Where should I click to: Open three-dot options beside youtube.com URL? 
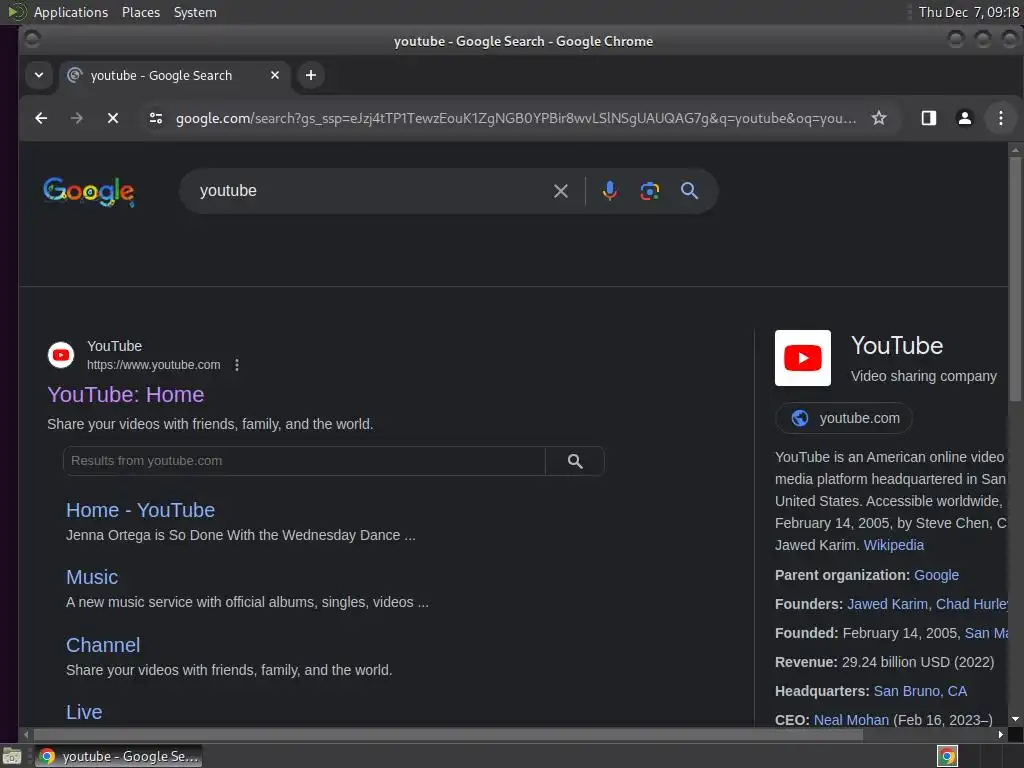click(237, 365)
